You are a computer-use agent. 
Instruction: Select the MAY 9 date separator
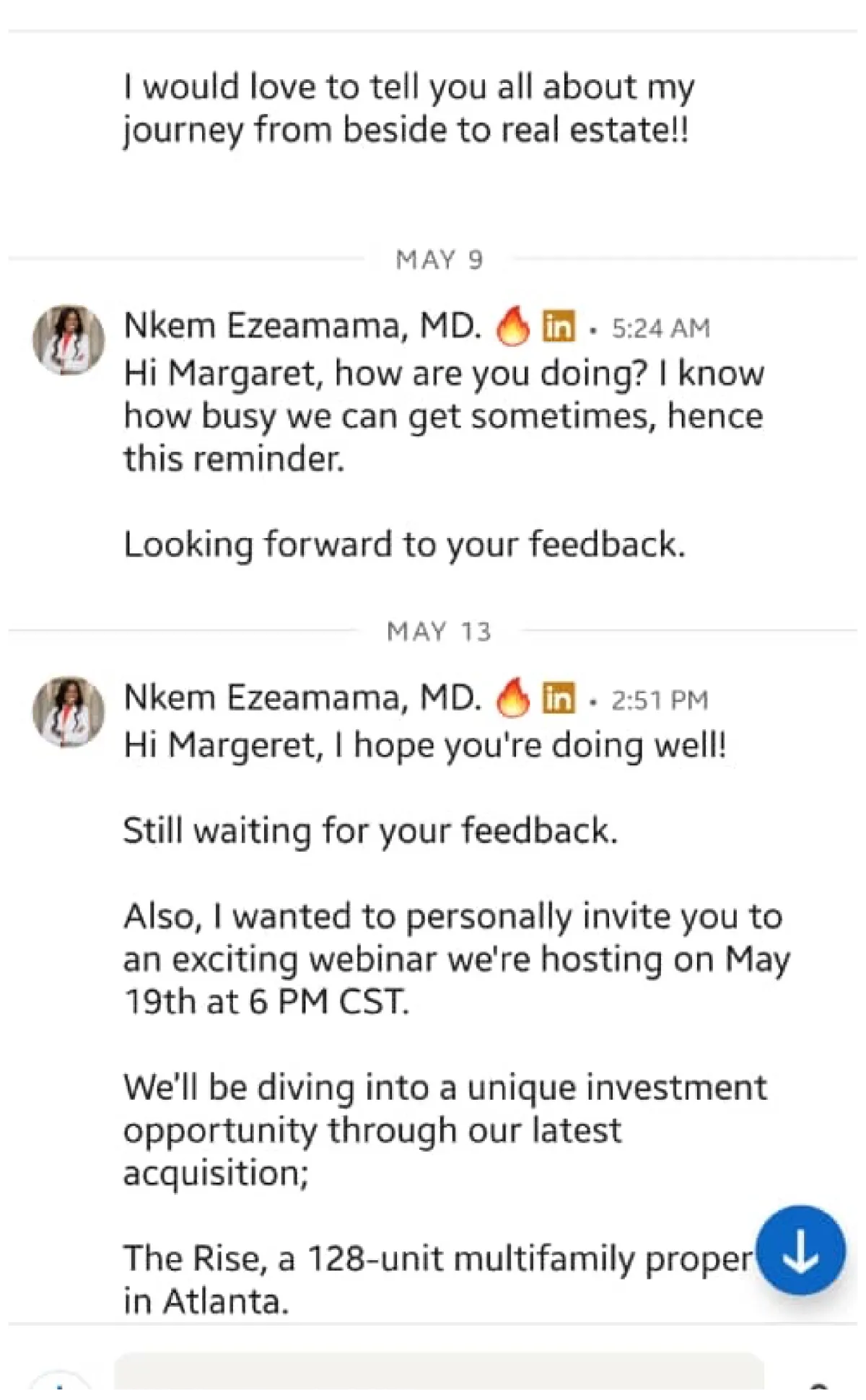(439, 260)
